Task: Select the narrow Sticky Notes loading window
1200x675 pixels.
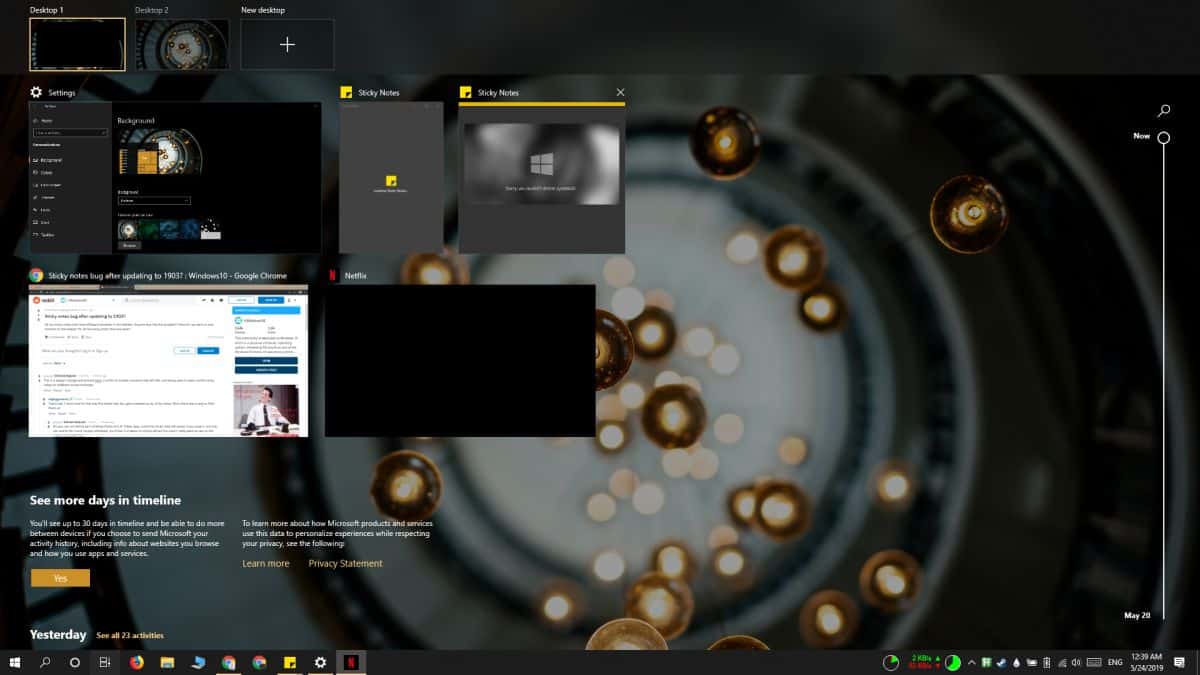Action: tap(391, 177)
